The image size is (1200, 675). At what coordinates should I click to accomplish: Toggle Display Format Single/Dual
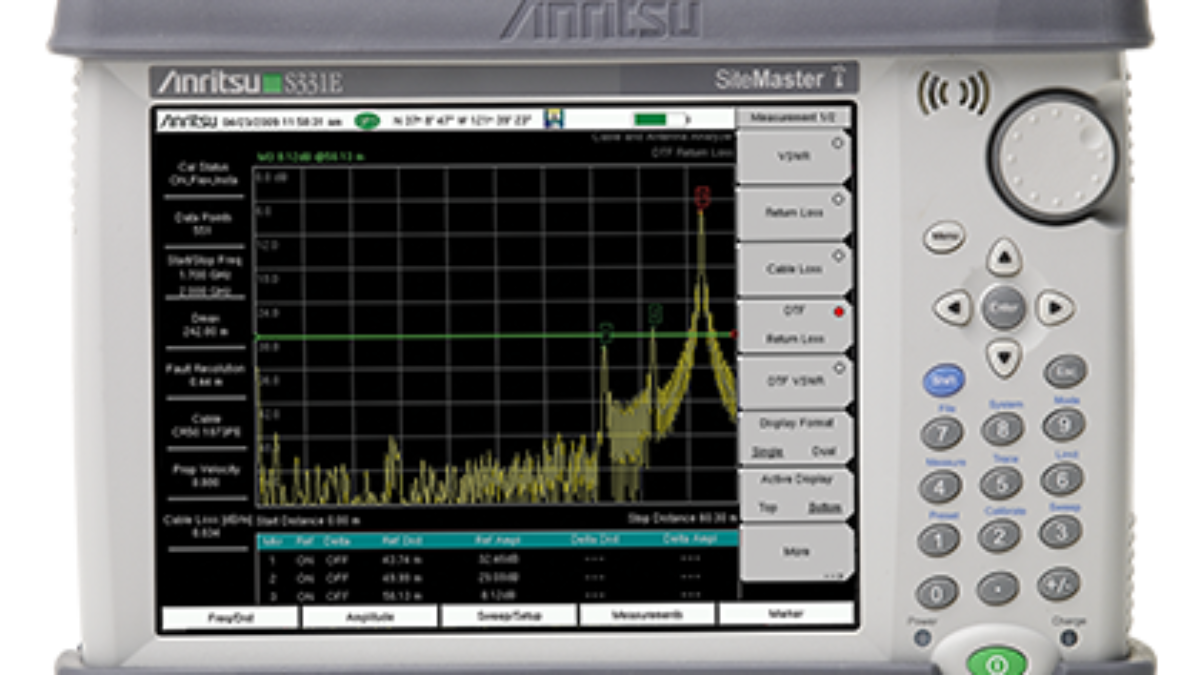[x=794, y=437]
